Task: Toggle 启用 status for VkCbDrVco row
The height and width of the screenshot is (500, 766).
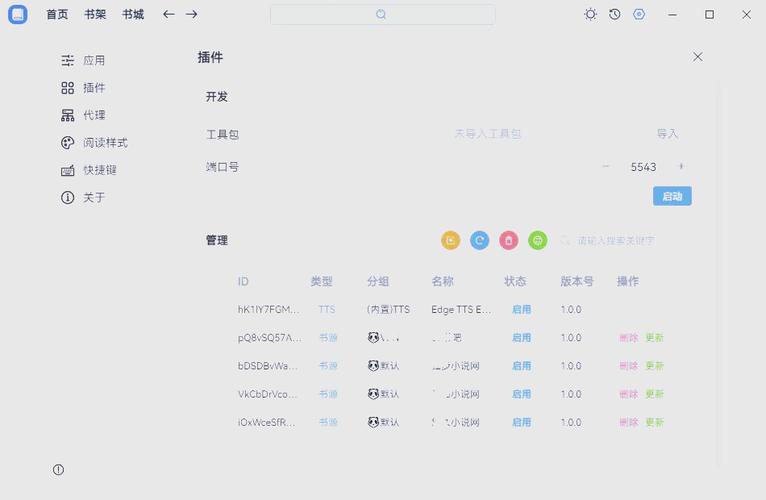Action: (x=521, y=394)
